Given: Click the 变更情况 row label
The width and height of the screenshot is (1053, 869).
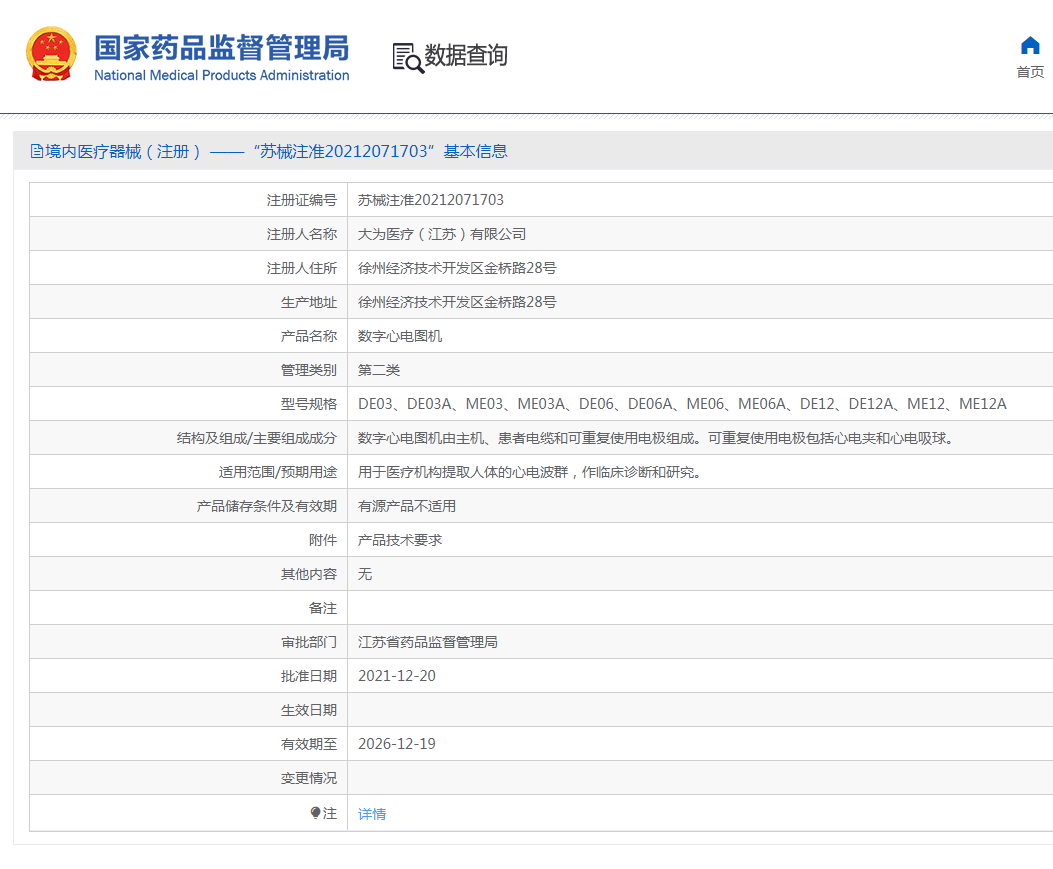Looking at the screenshot, I should 309,778.
